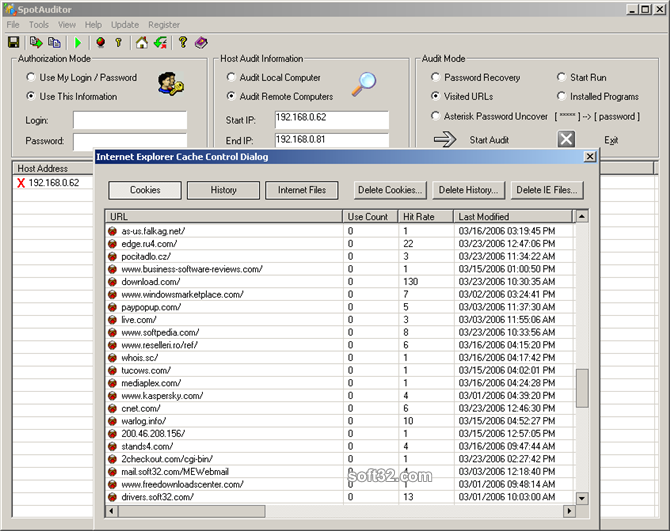Open the Tools menu
Screen dimensions: 670x531
pyautogui.click(x=39, y=25)
